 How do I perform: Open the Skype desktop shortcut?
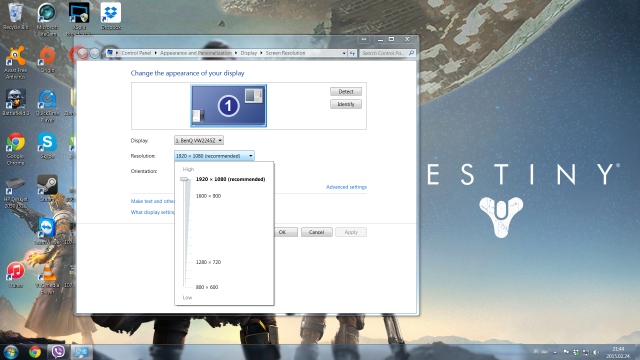click(x=47, y=146)
